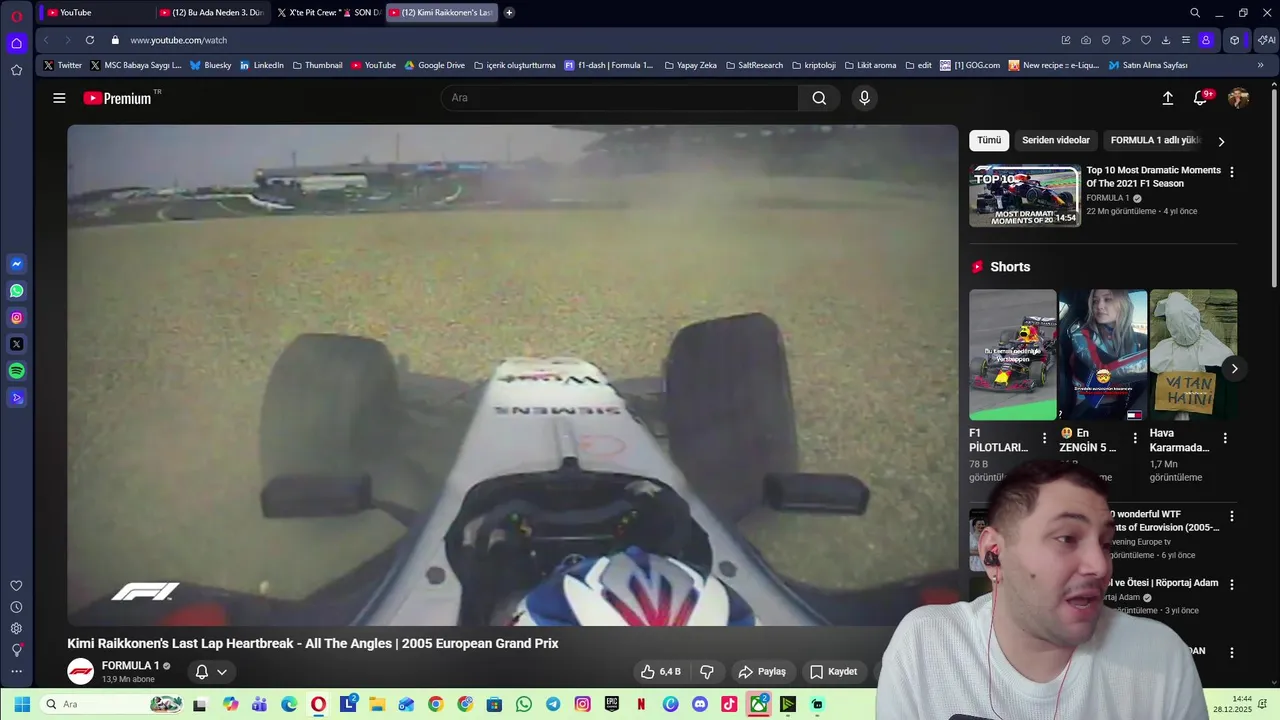Open options for Top 10 Dramatic Moments video
The width and height of the screenshot is (1280, 720).
click(1232, 172)
